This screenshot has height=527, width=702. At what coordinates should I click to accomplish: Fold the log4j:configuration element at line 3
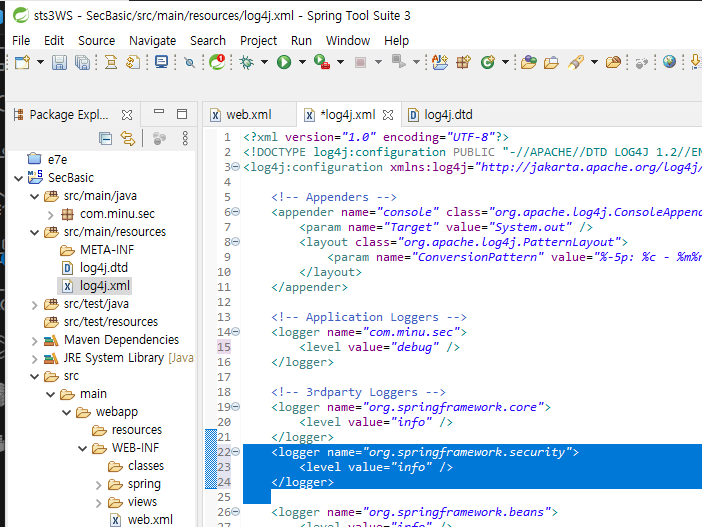click(235, 167)
